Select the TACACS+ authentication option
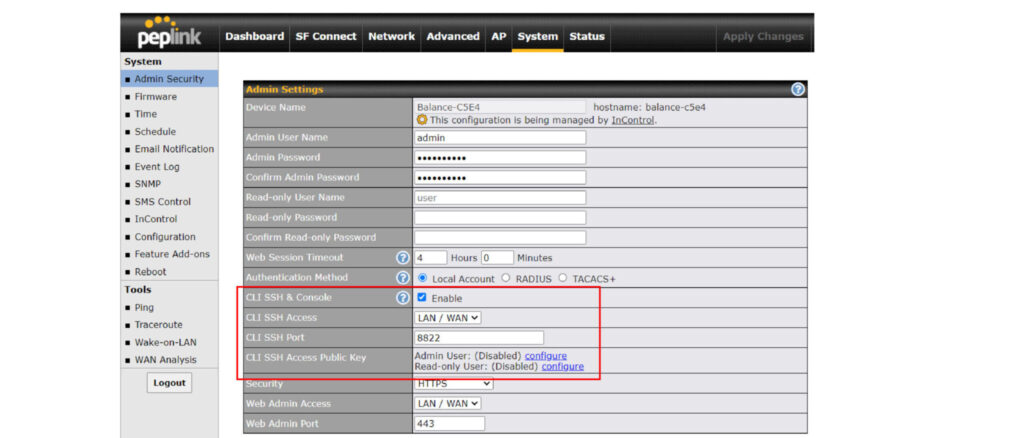This screenshot has height=438, width=1024. click(x=564, y=278)
